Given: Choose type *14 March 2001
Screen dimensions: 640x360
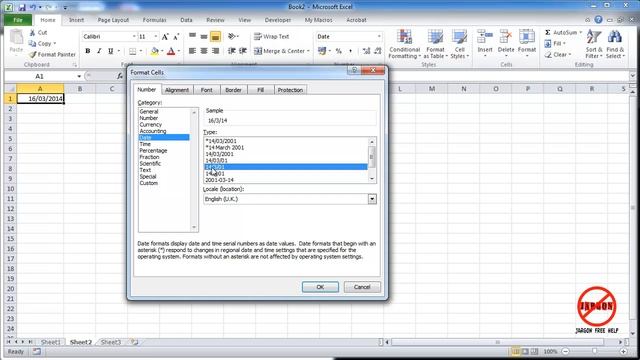Looking at the screenshot, I should pos(224,147).
